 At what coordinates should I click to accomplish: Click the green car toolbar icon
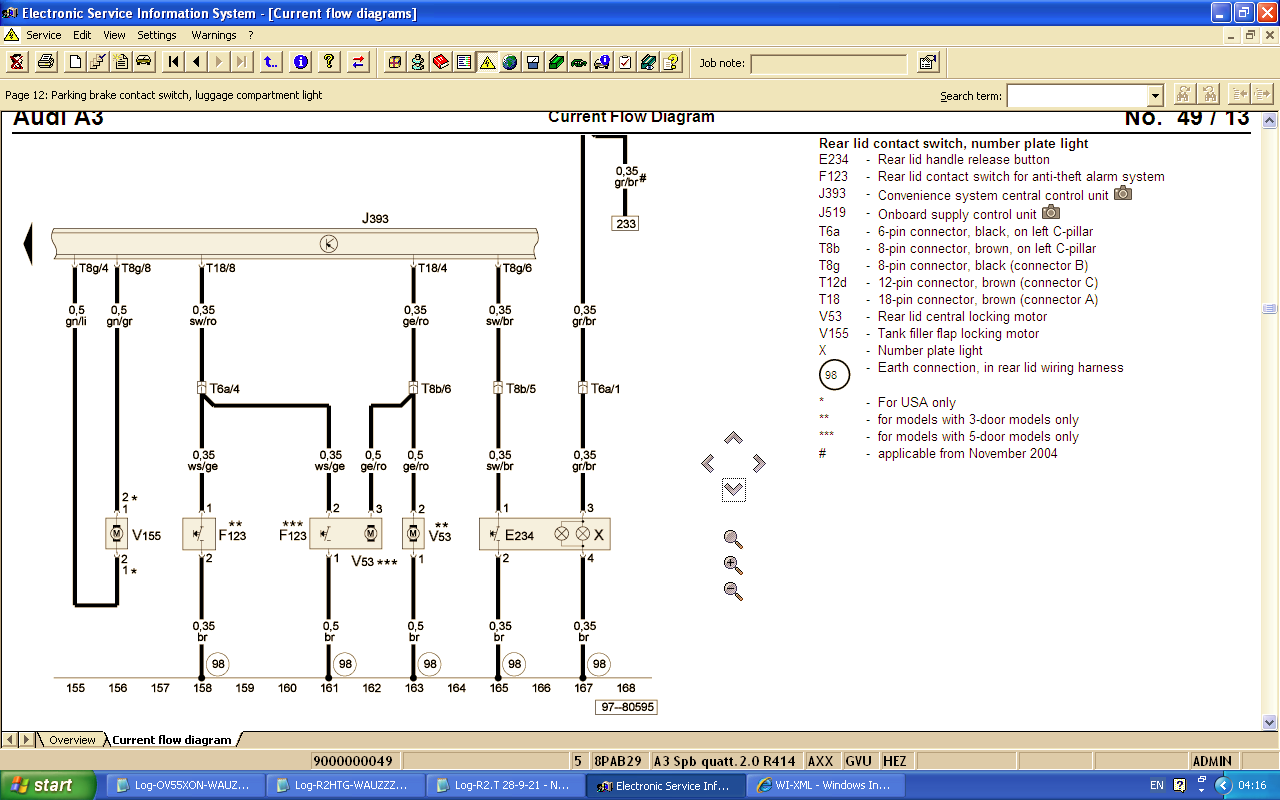coord(579,62)
